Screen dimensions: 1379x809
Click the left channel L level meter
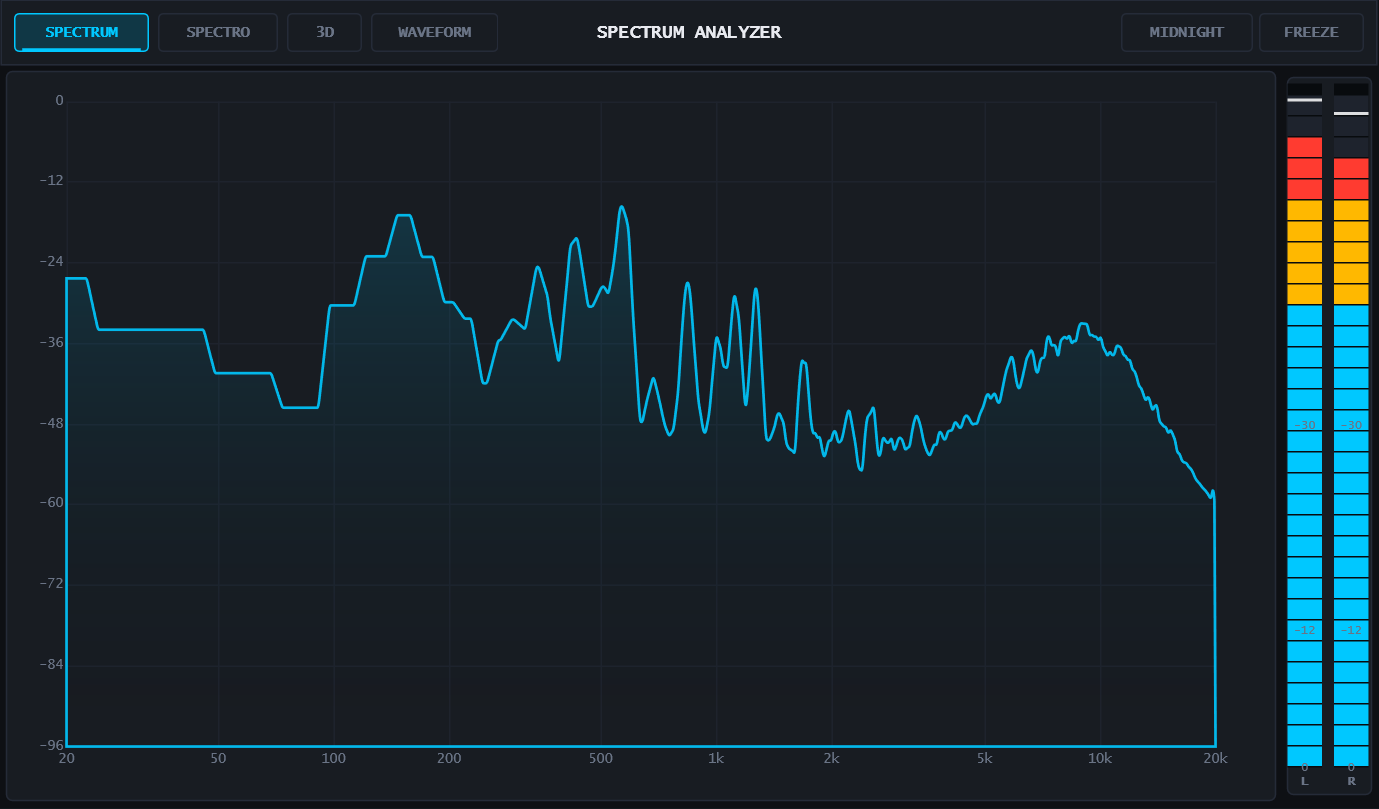pyautogui.click(x=1304, y=424)
